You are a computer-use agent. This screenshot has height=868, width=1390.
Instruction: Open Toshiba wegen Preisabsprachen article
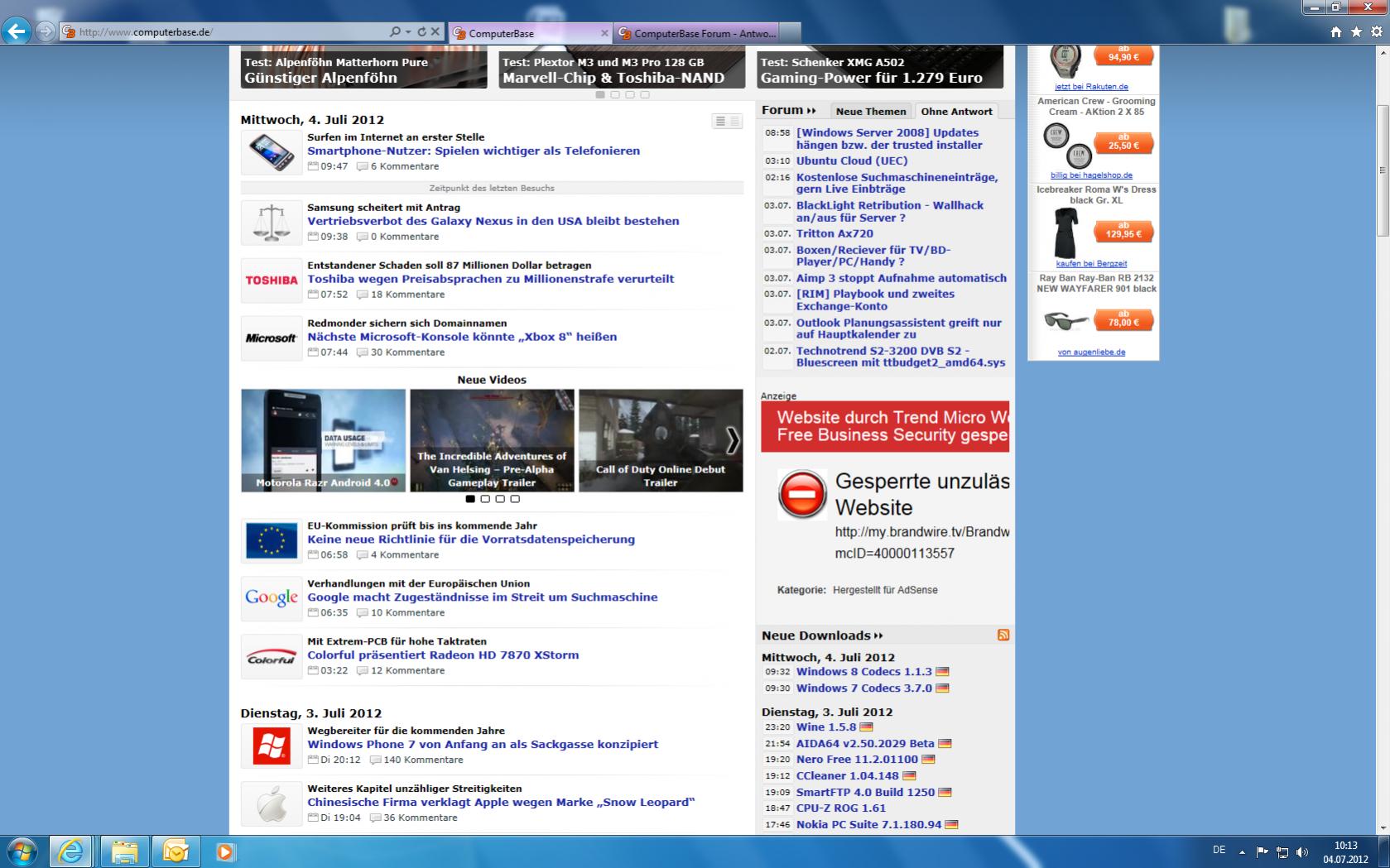(491, 279)
